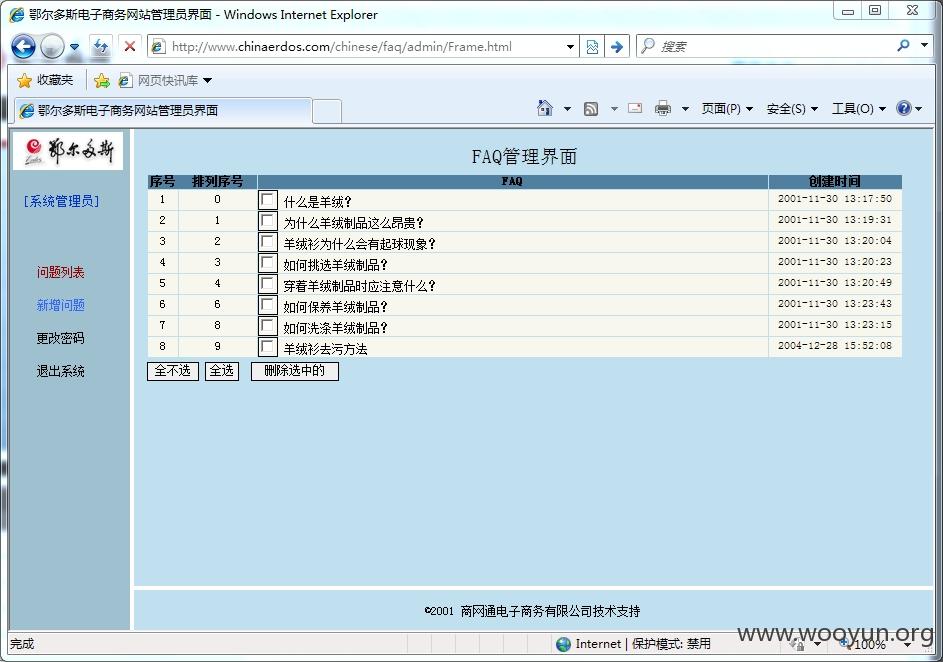Click the Help question mark icon

[x=903, y=108]
